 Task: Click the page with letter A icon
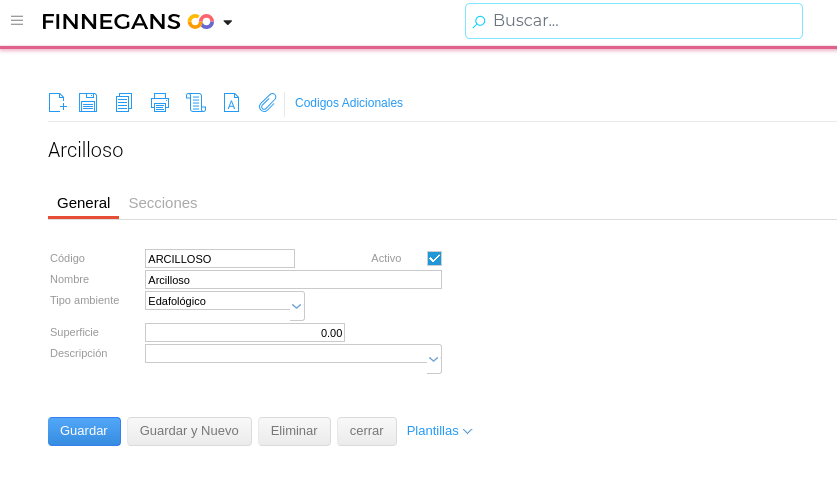click(231, 102)
